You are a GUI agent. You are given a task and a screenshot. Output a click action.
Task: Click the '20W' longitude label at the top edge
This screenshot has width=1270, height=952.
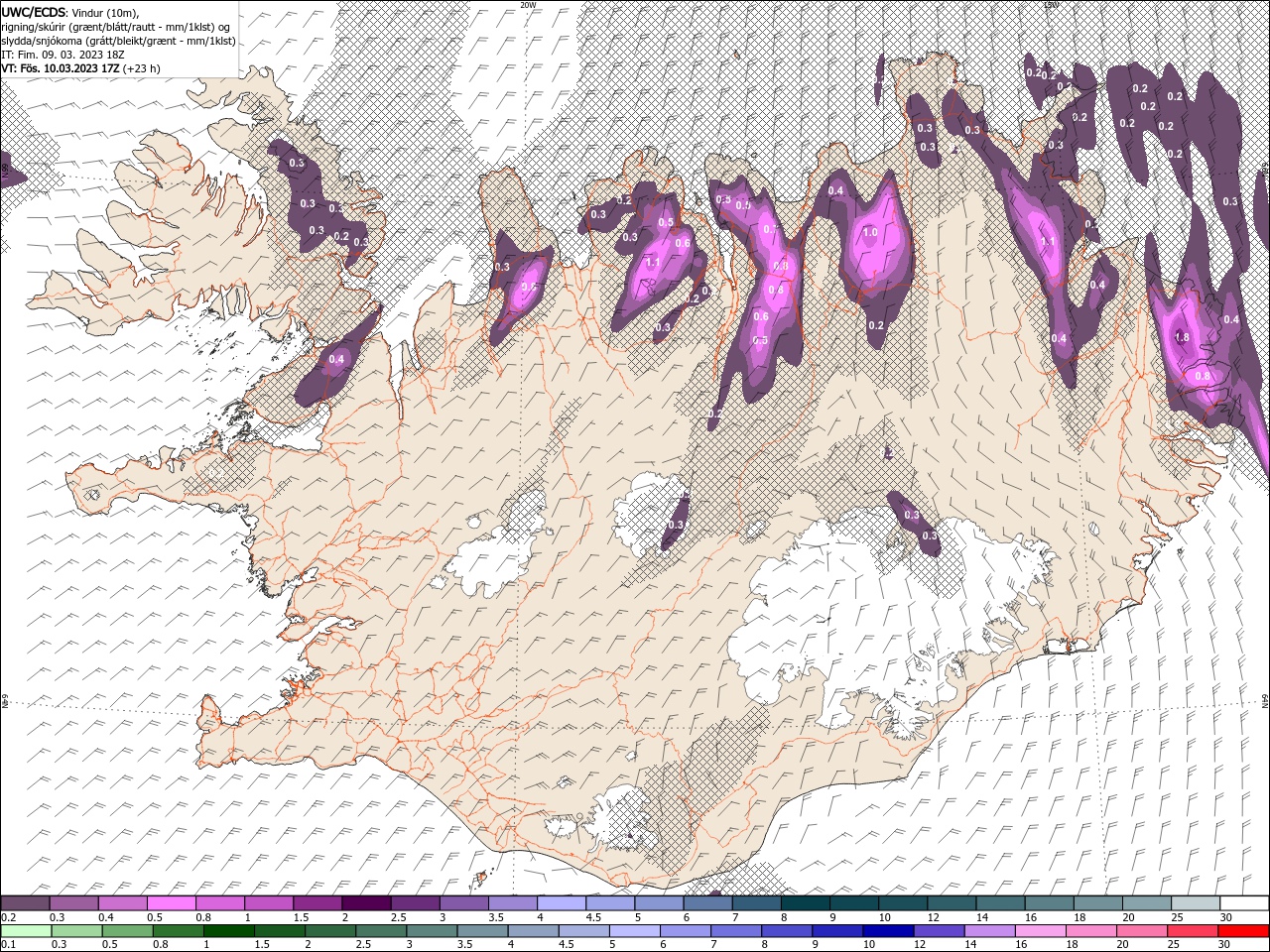click(x=529, y=5)
